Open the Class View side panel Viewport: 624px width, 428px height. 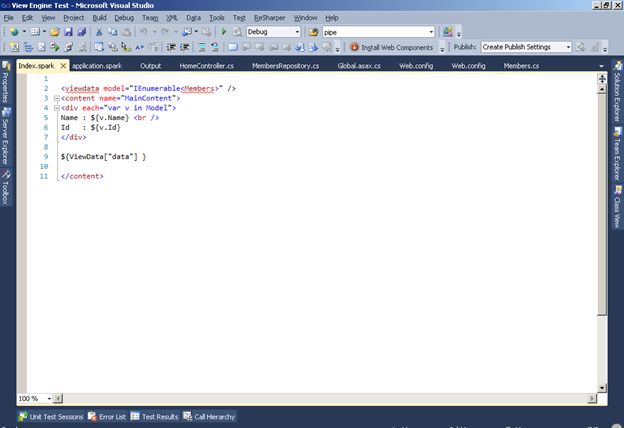point(618,207)
